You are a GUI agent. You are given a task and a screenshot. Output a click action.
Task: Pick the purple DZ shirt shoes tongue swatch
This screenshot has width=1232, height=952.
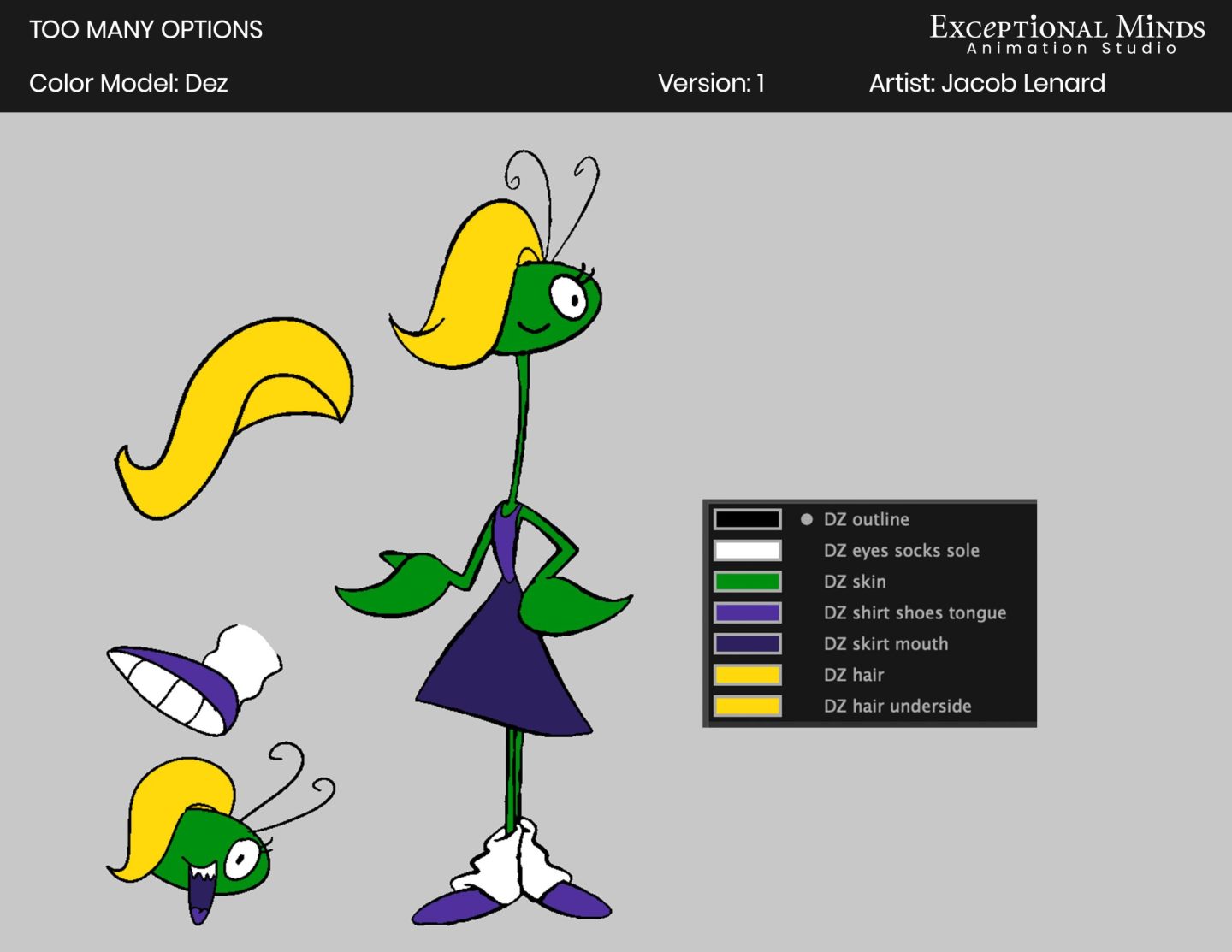(x=747, y=612)
